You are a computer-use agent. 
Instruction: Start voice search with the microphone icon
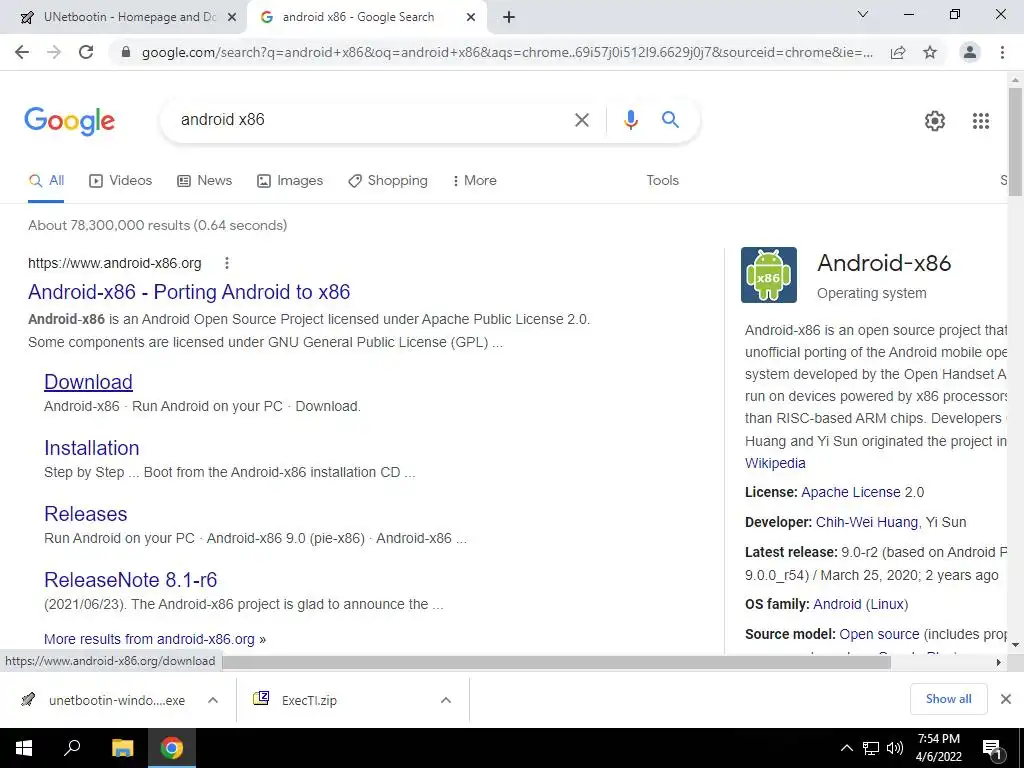click(x=630, y=120)
